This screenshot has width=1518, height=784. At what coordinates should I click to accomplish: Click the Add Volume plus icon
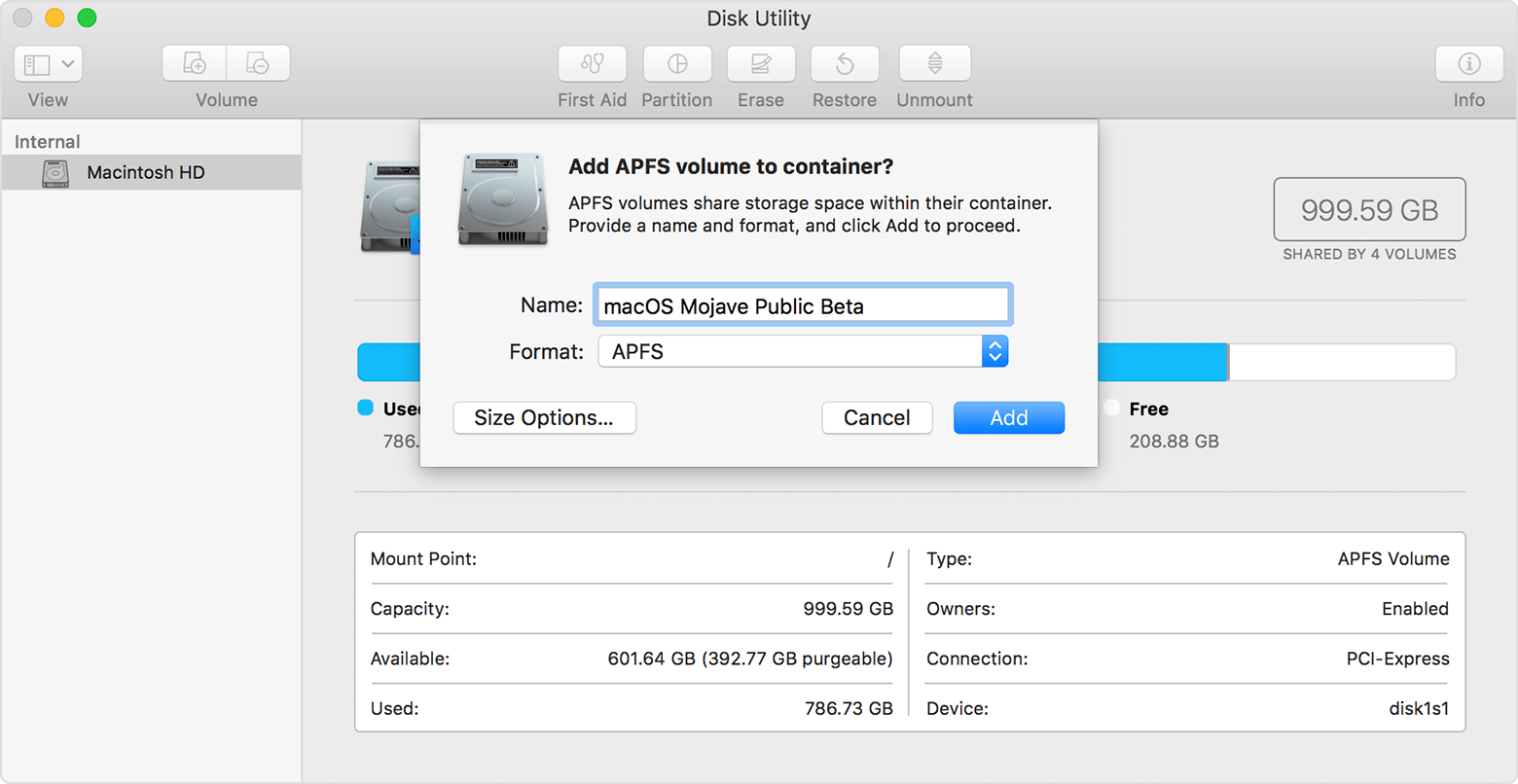[x=195, y=63]
